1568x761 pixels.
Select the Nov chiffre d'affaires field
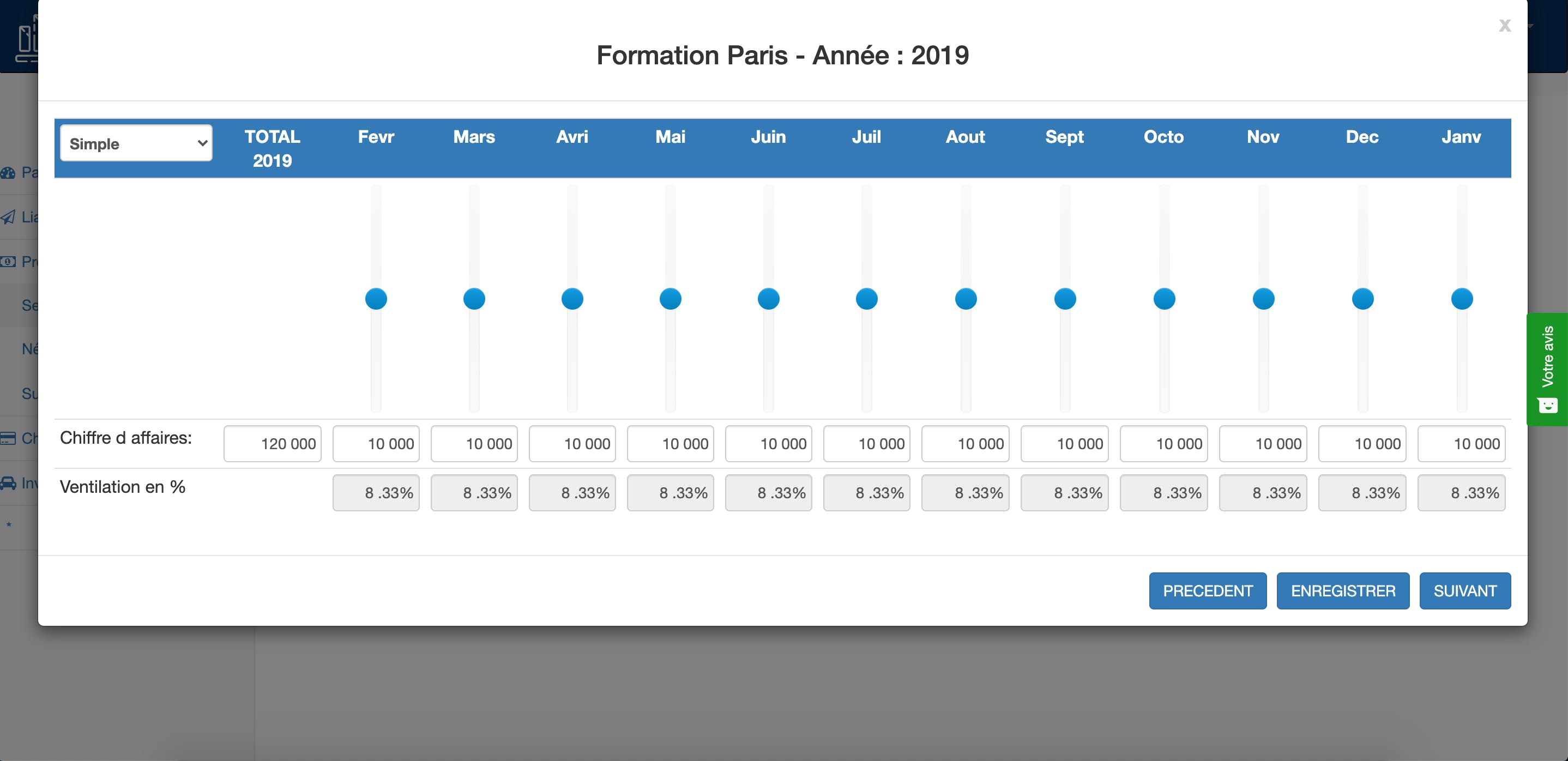tap(1263, 444)
